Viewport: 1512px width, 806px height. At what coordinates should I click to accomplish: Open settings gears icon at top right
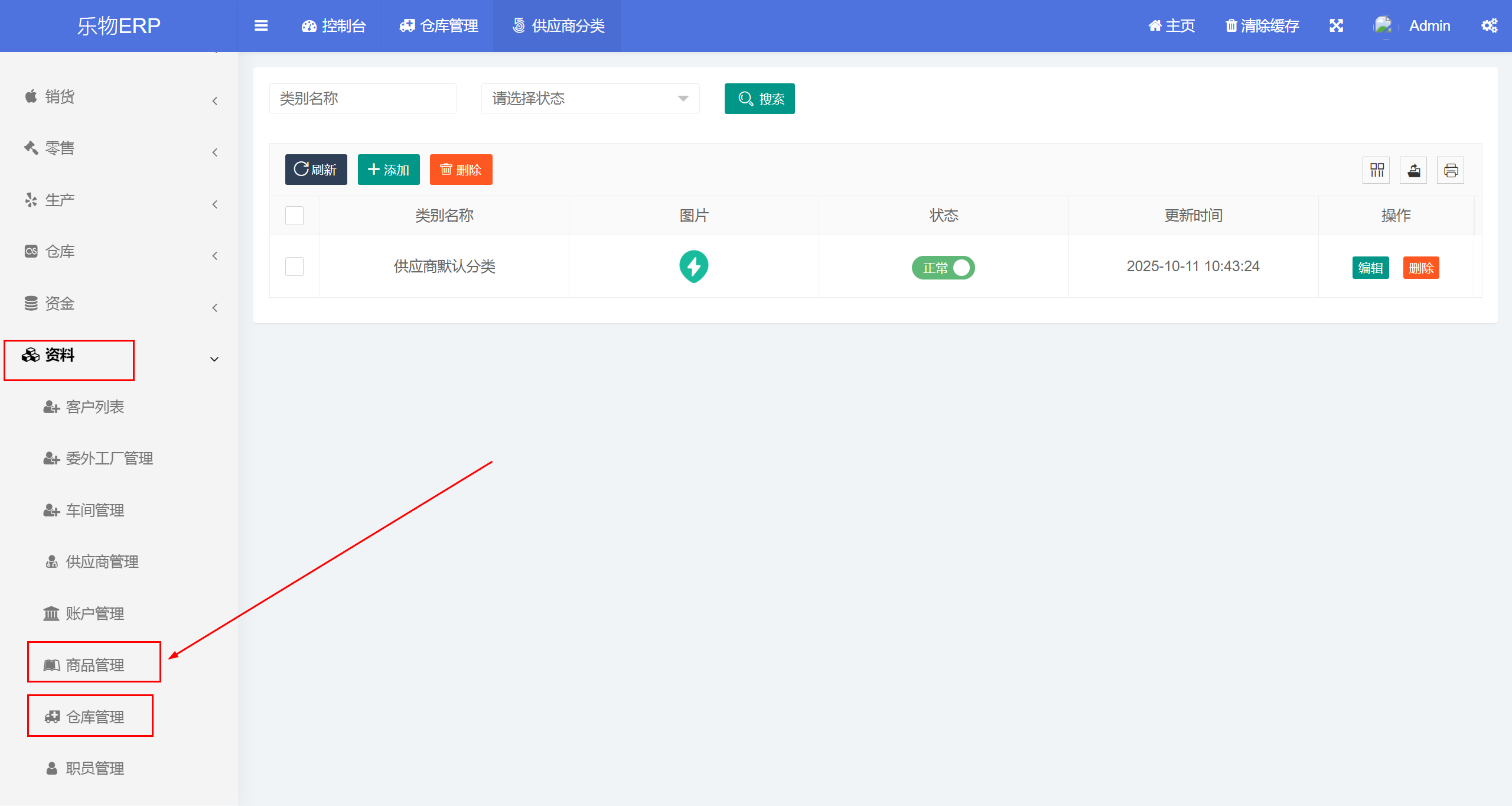click(1489, 26)
